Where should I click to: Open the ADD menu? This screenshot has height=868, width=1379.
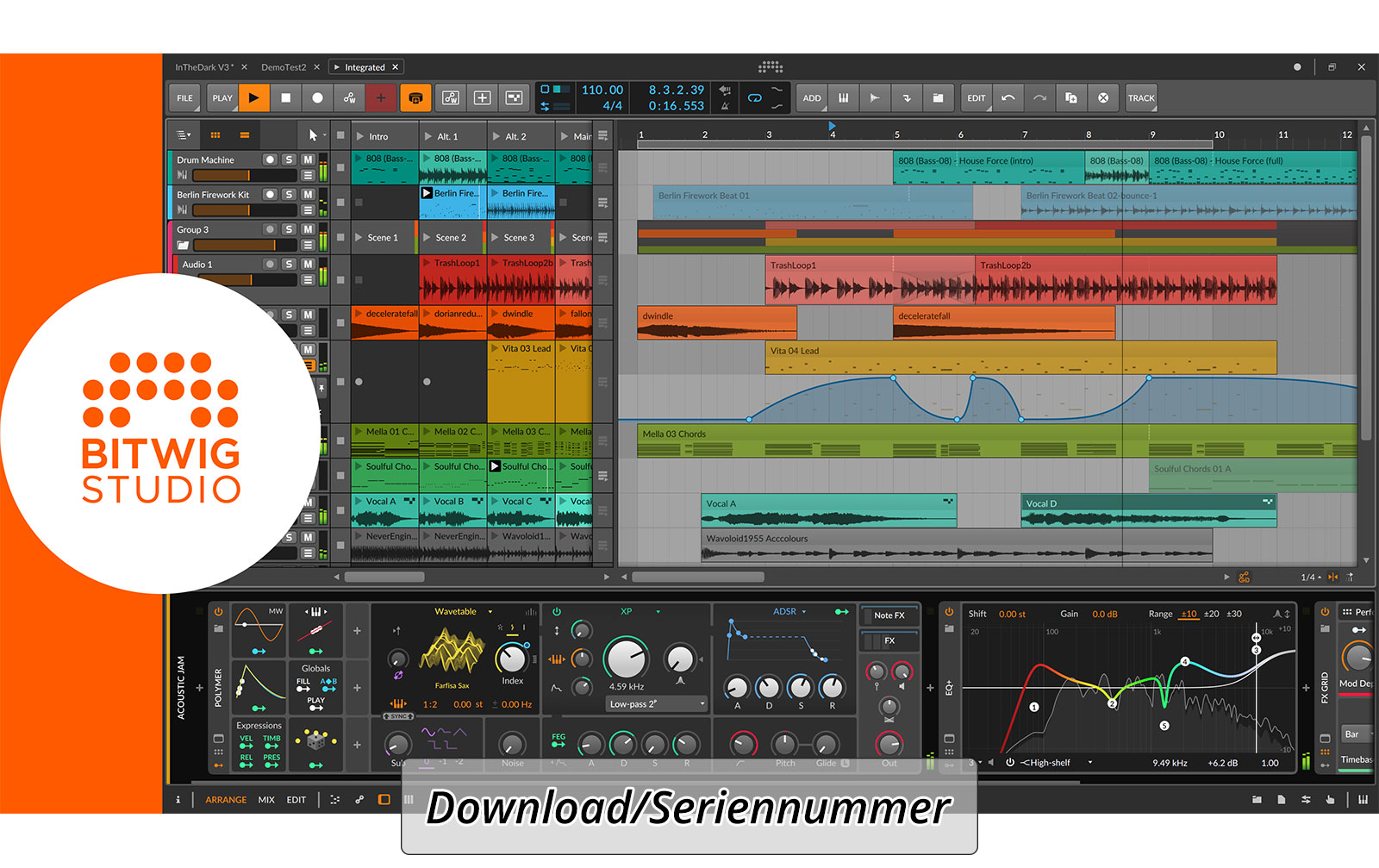pos(812,98)
